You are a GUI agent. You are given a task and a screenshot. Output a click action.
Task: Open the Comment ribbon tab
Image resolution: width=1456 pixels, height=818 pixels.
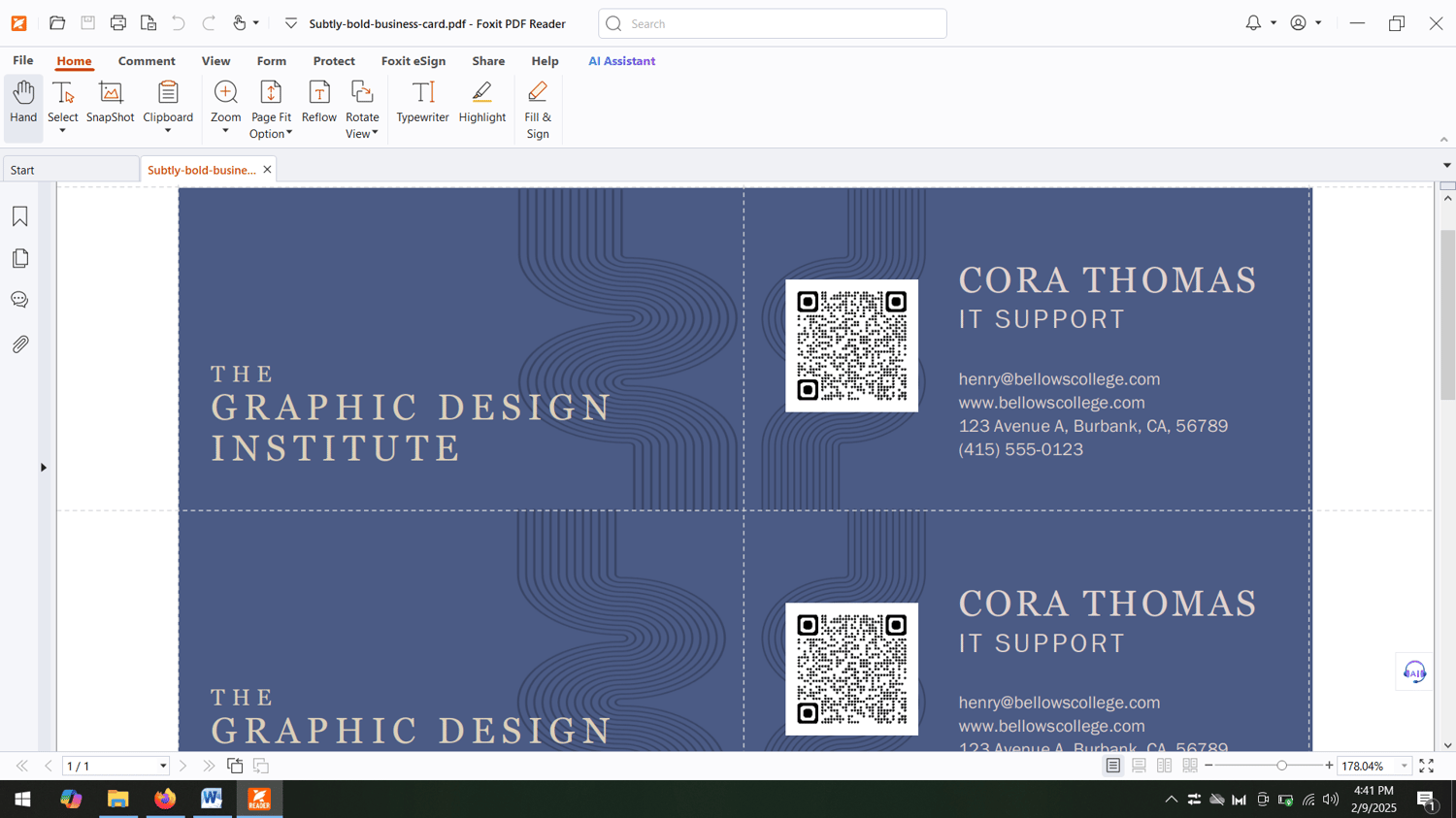click(147, 61)
